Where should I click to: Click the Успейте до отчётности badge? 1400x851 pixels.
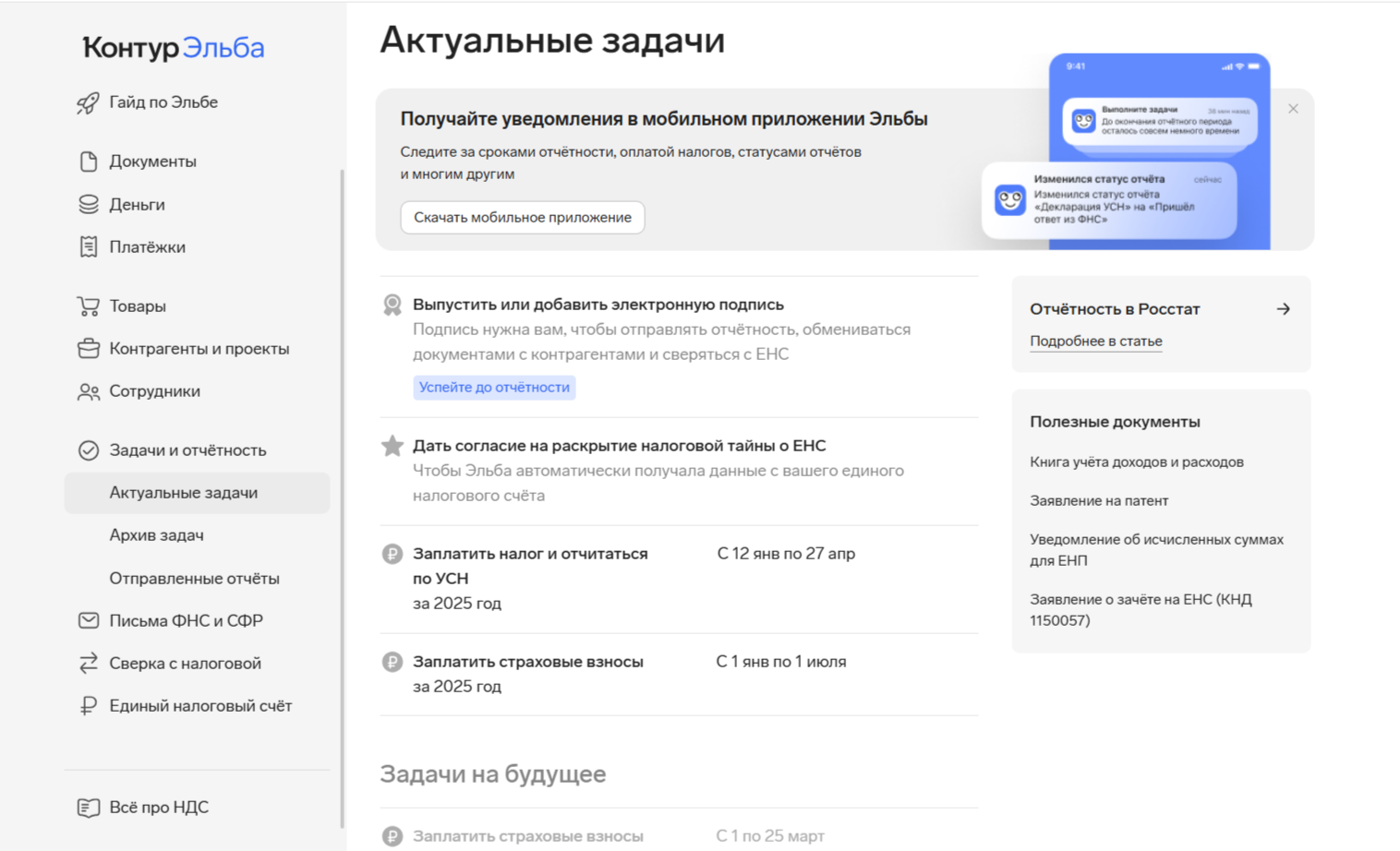494,388
